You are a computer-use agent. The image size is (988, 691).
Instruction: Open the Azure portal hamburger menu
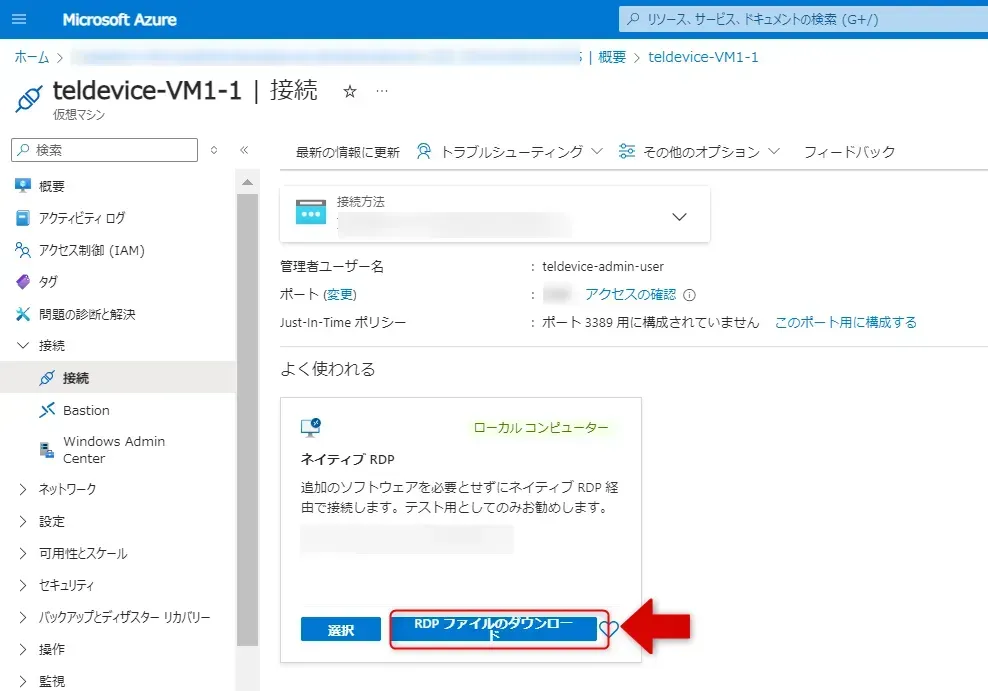pyautogui.click(x=20, y=20)
